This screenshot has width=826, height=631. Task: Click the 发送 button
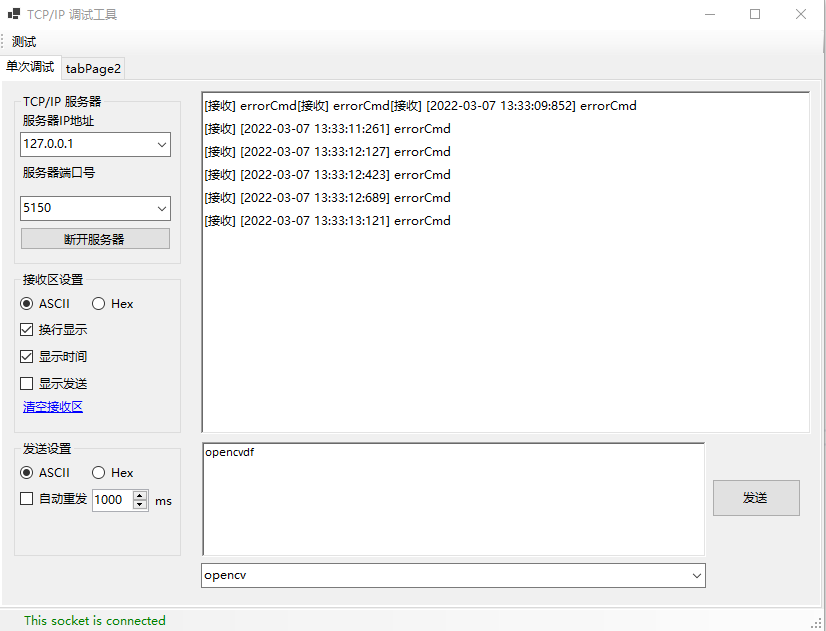[x=755, y=498]
